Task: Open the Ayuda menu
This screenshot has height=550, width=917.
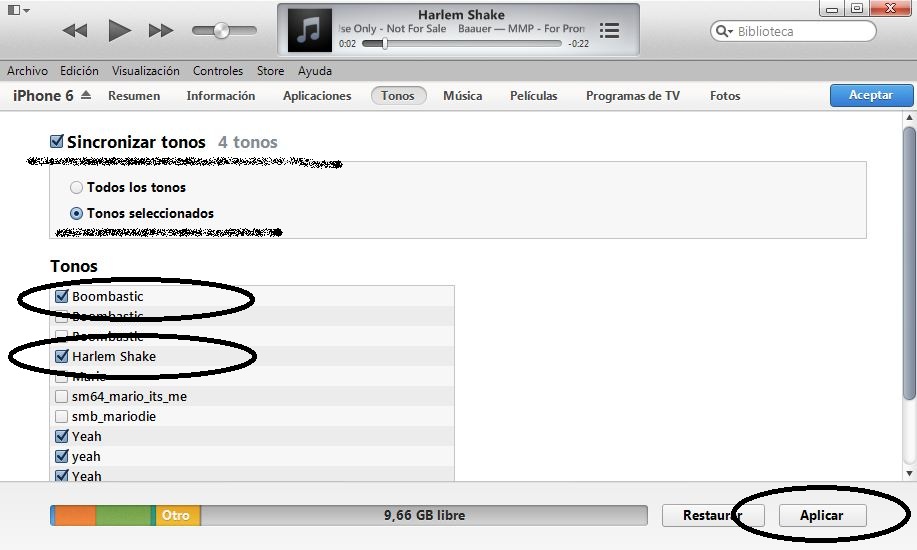Action: point(315,71)
